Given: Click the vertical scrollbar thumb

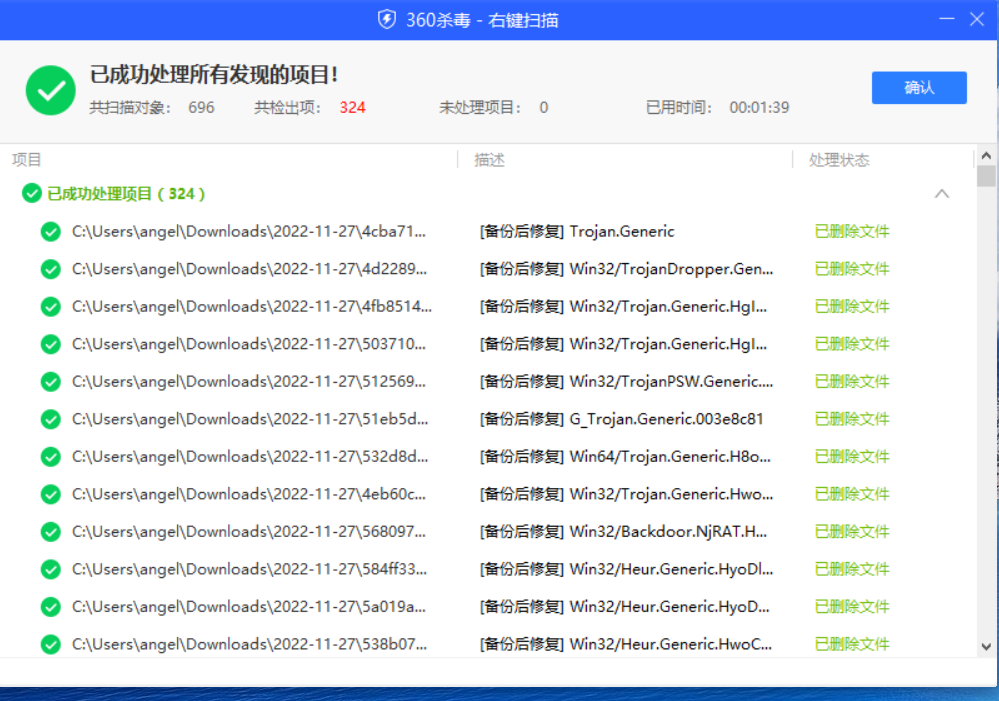Looking at the screenshot, I should point(986,176).
